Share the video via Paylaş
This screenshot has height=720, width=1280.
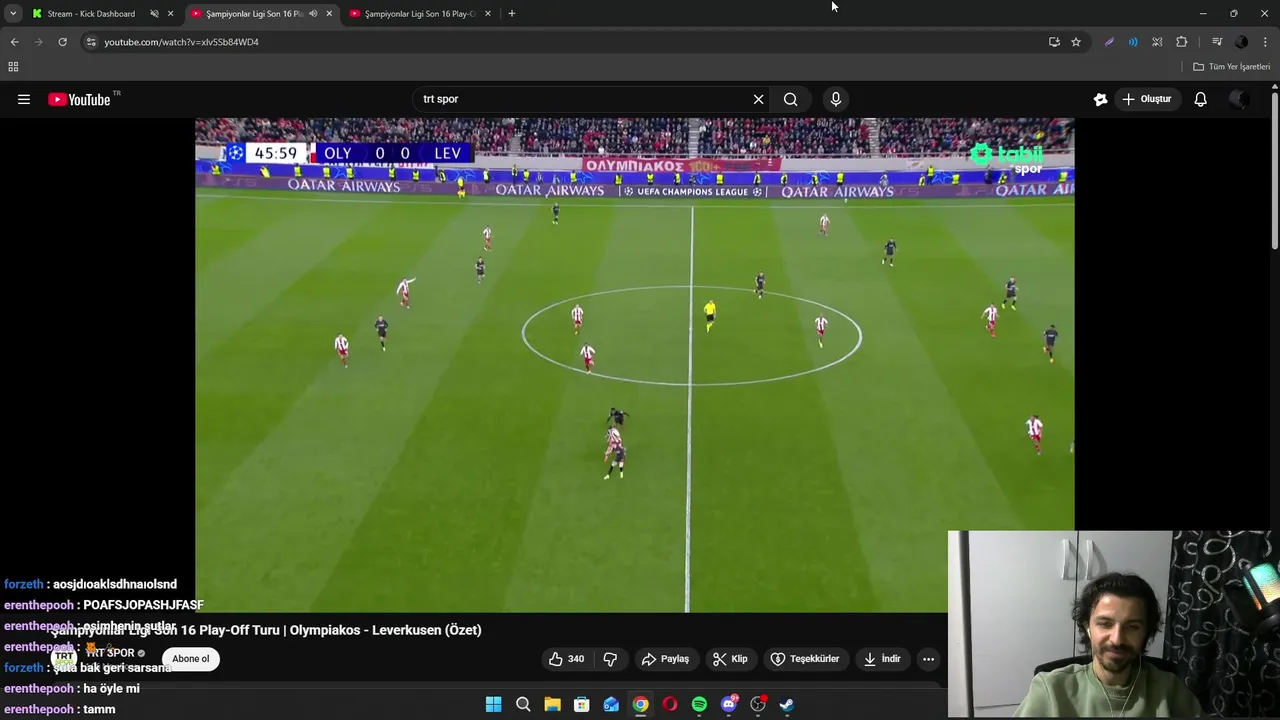coord(665,659)
